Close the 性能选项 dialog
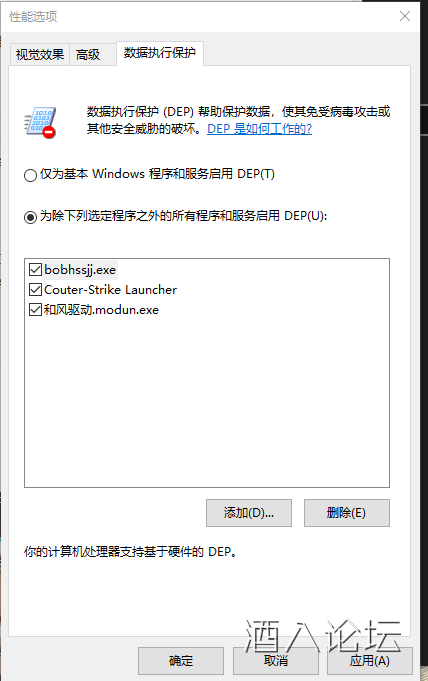Image resolution: width=428 pixels, height=681 pixels. pos(405,17)
